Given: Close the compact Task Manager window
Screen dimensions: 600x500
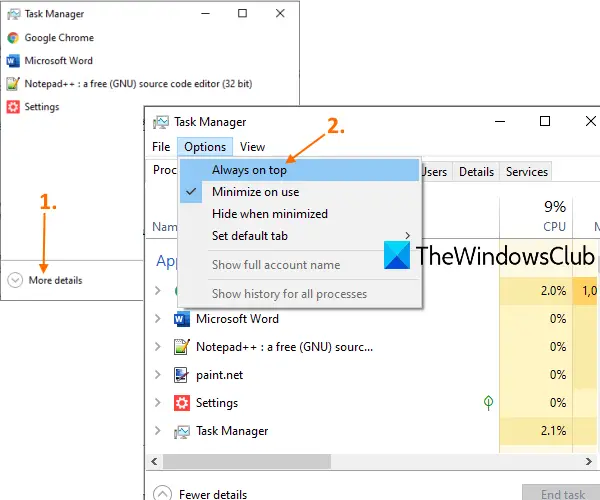Looking at the screenshot, I should [x=280, y=13].
